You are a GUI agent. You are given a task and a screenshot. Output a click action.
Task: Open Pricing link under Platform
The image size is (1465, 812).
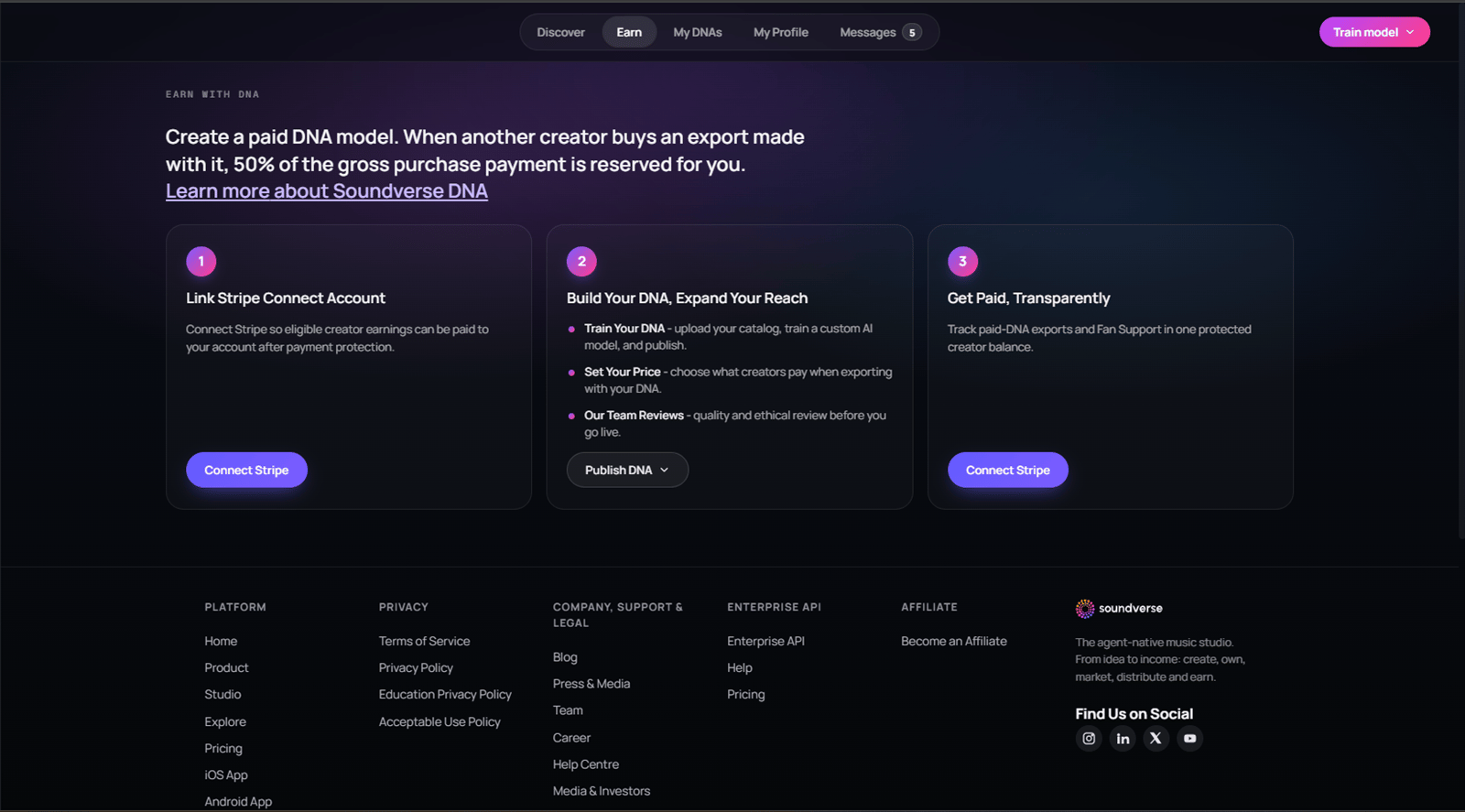[x=223, y=748]
